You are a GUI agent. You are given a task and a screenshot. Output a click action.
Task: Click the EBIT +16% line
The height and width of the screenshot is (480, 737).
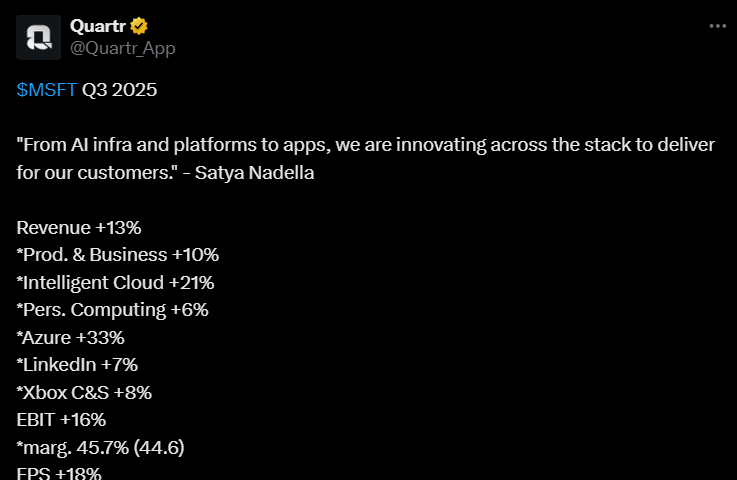tap(61, 420)
